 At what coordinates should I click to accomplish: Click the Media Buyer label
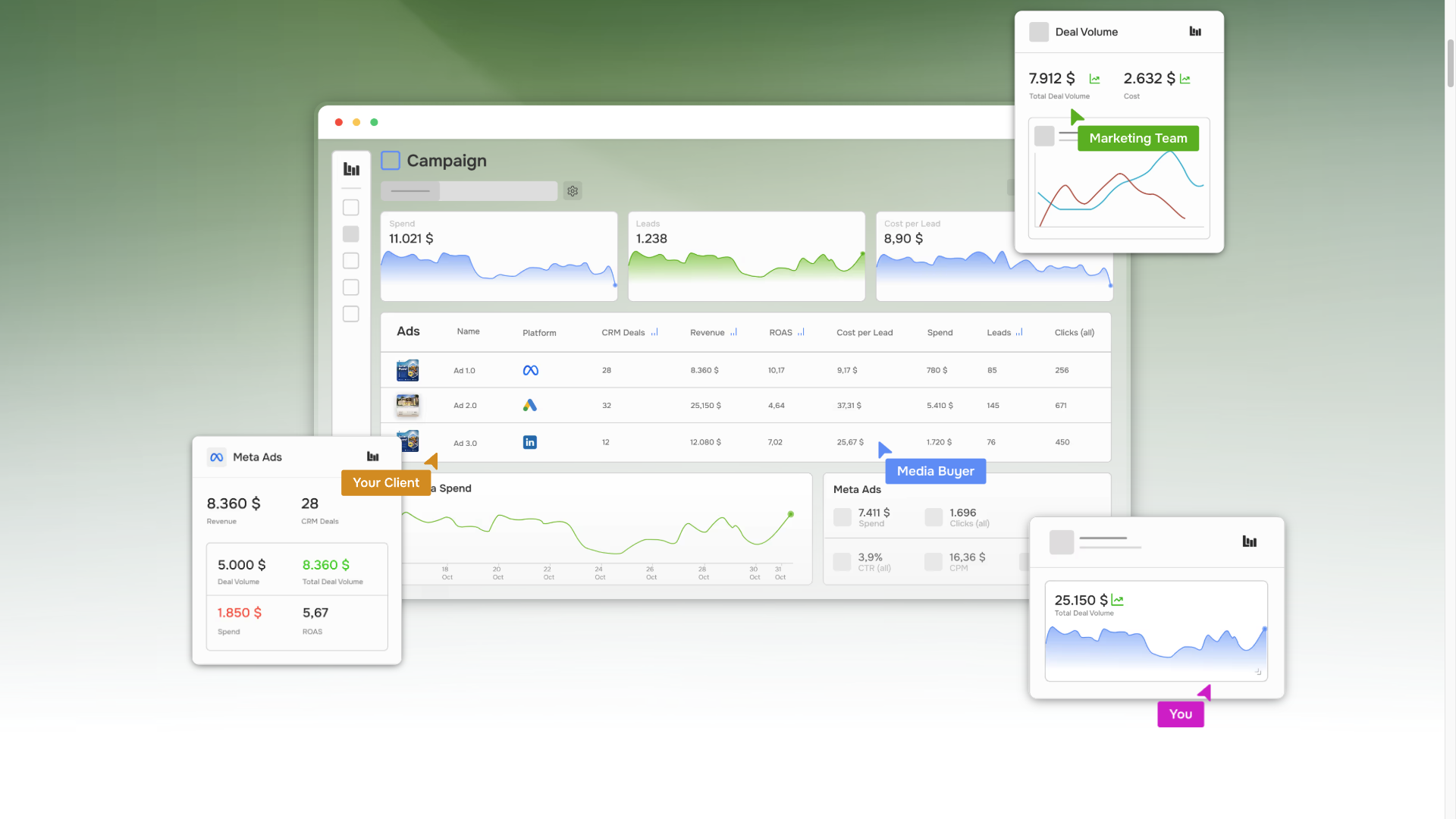[x=935, y=471]
